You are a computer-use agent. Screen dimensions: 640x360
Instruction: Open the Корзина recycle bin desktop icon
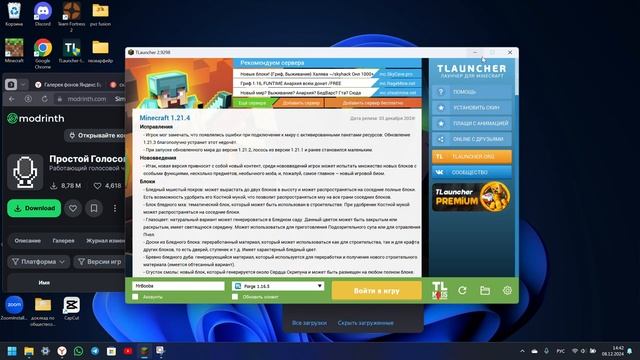point(14,14)
